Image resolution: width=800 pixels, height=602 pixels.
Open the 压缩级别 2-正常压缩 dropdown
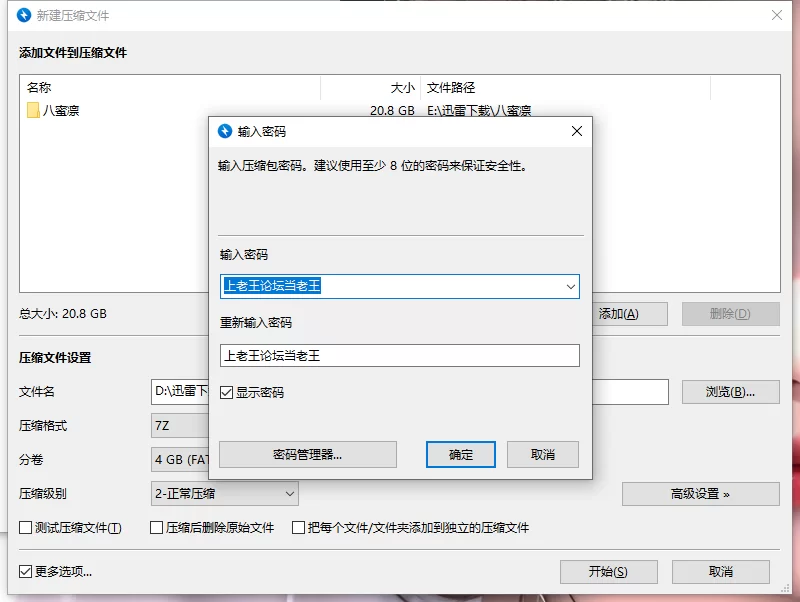point(224,494)
